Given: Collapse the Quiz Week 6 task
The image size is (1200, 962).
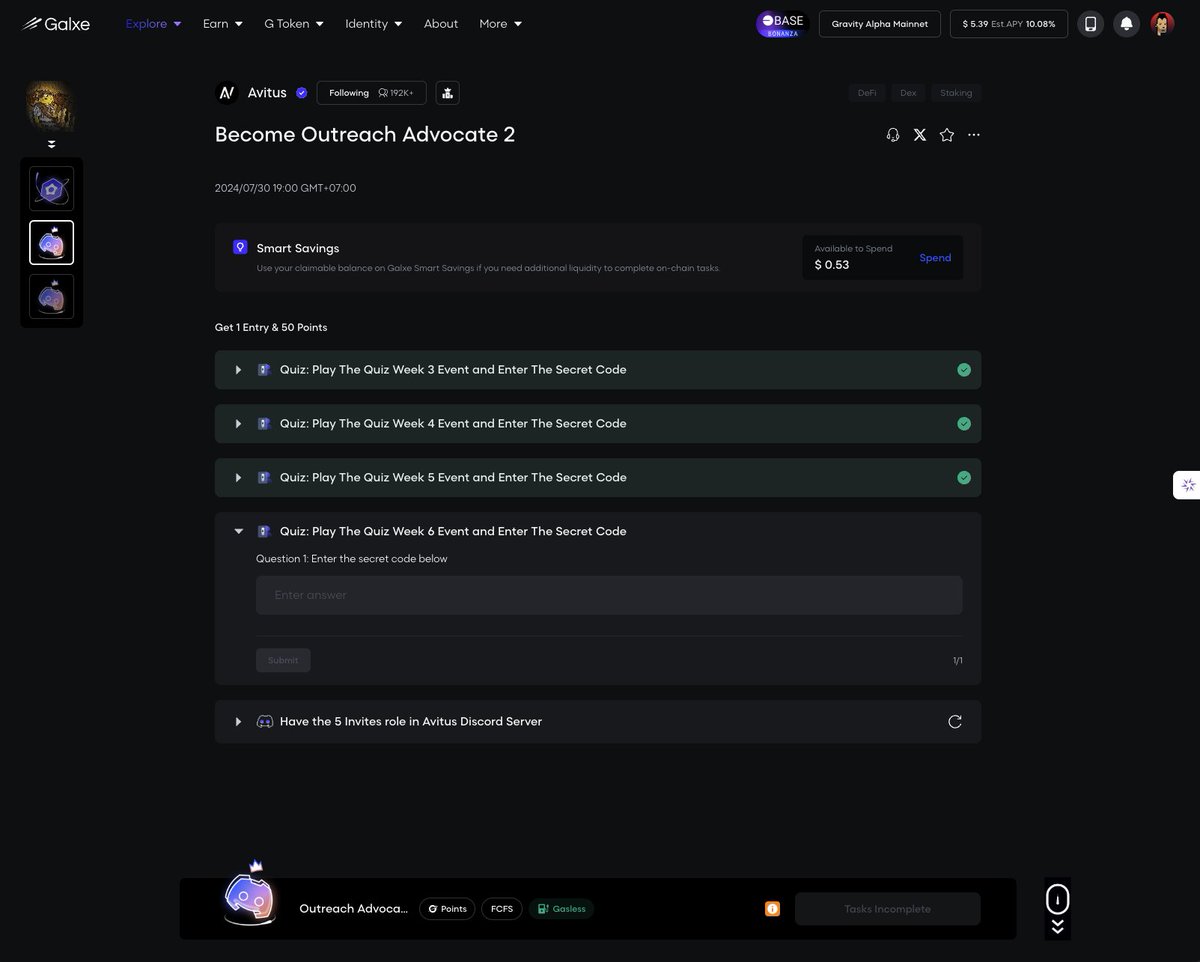Looking at the screenshot, I should (238, 532).
